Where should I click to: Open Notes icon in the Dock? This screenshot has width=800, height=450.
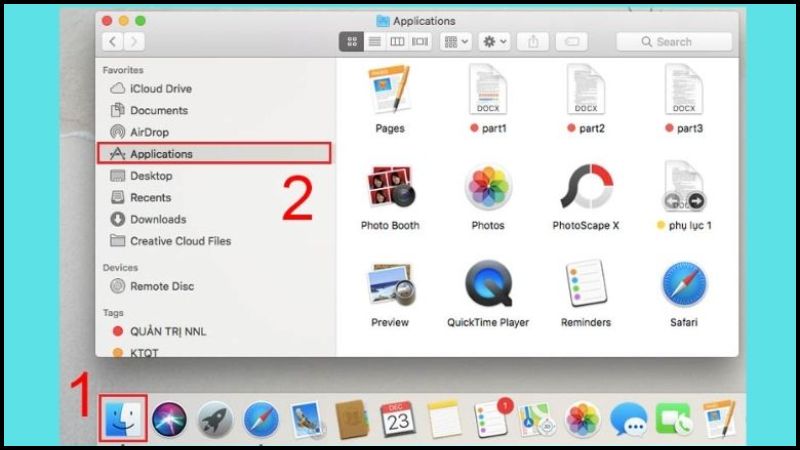(x=444, y=420)
